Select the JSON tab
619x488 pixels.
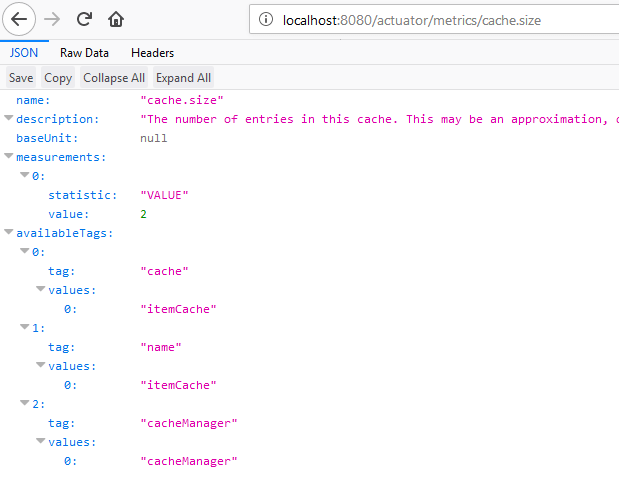pyautogui.click(x=24, y=53)
